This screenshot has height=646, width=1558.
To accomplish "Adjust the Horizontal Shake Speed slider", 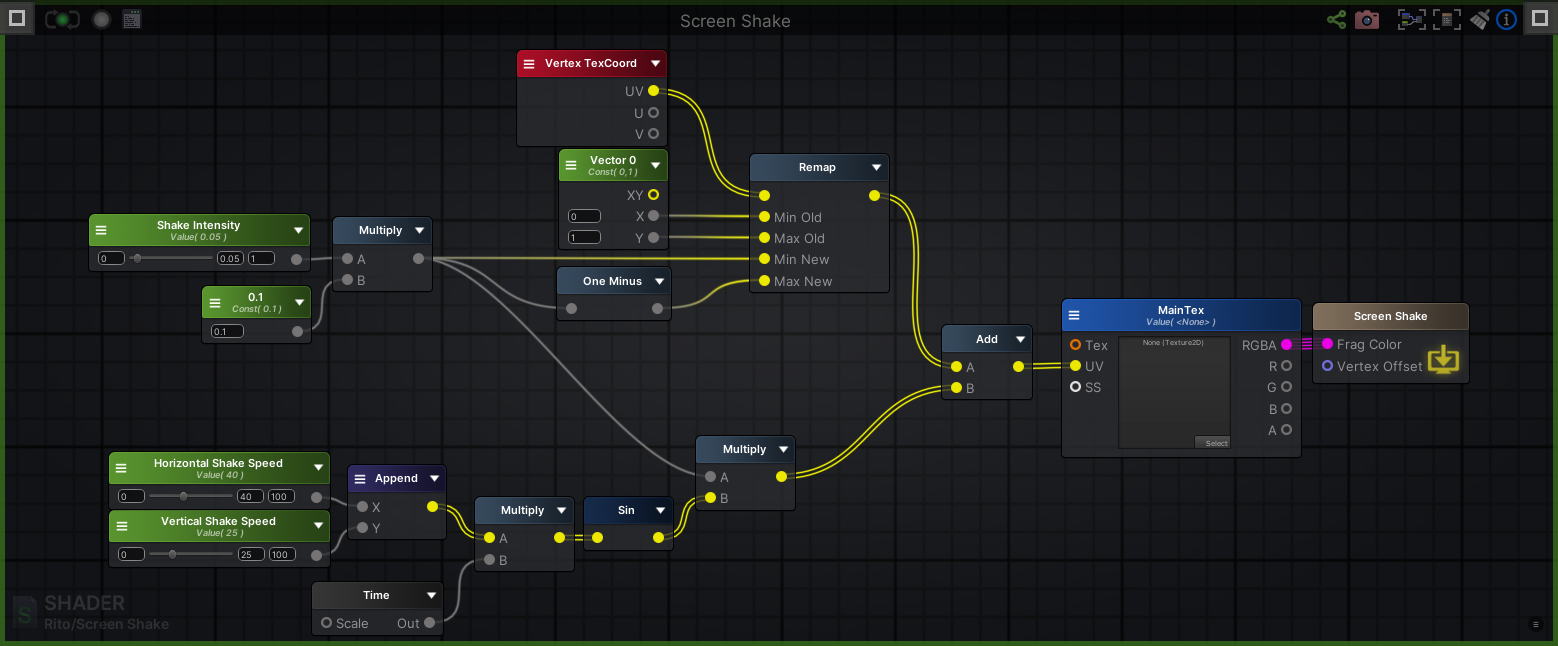I will (182, 496).
